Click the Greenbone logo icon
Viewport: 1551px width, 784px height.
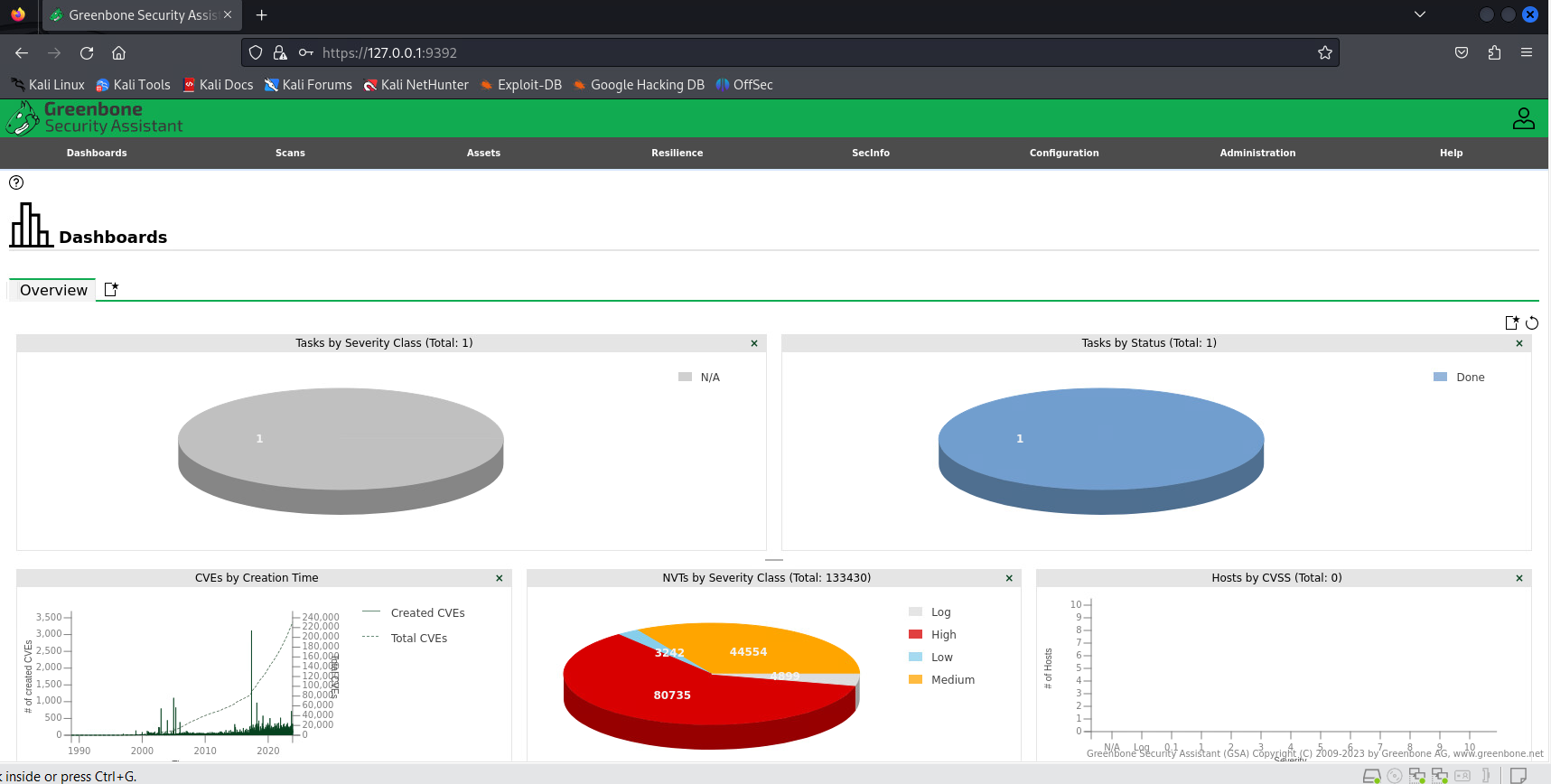23,118
